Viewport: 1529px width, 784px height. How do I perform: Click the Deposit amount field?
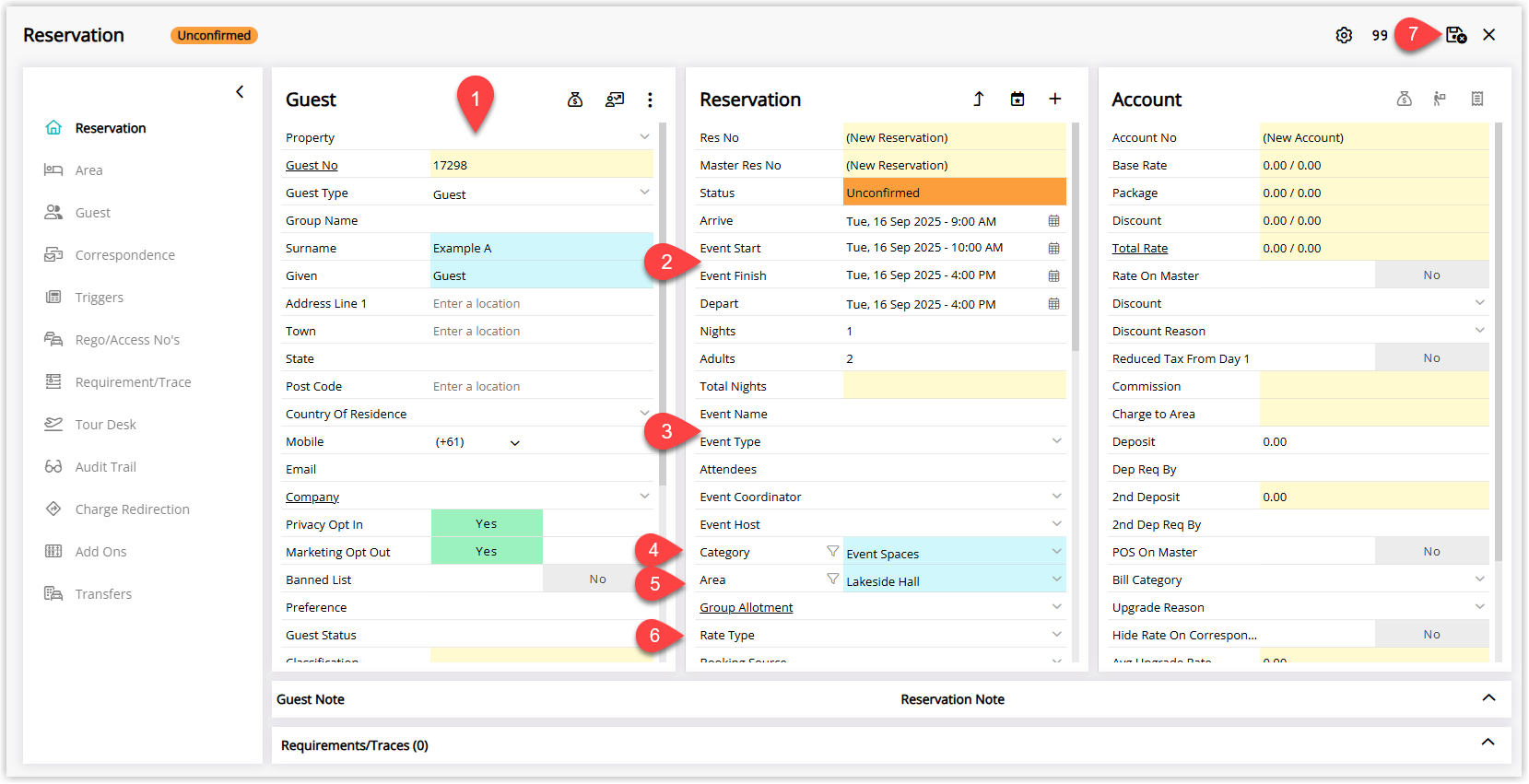coord(1374,441)
